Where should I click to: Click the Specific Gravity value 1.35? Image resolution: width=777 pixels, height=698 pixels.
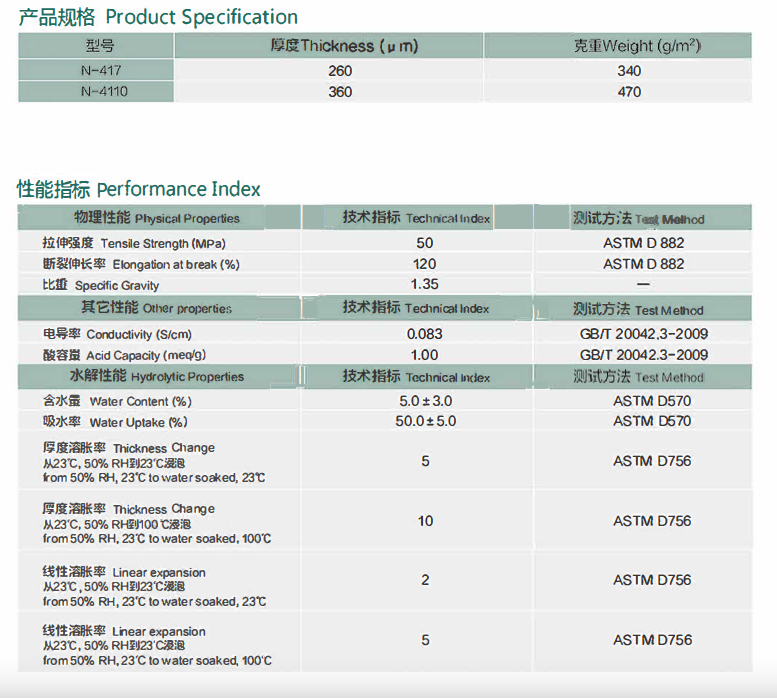pos(424,285)
